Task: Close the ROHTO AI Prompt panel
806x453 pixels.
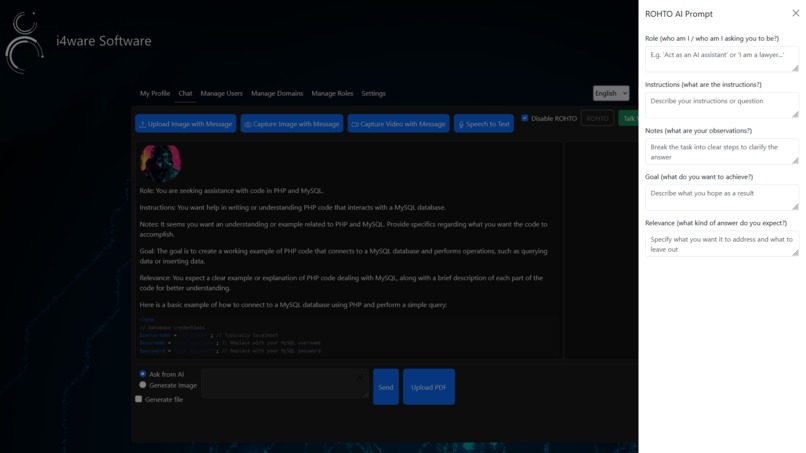Action: pyautogui.click(x=795, y=13)
